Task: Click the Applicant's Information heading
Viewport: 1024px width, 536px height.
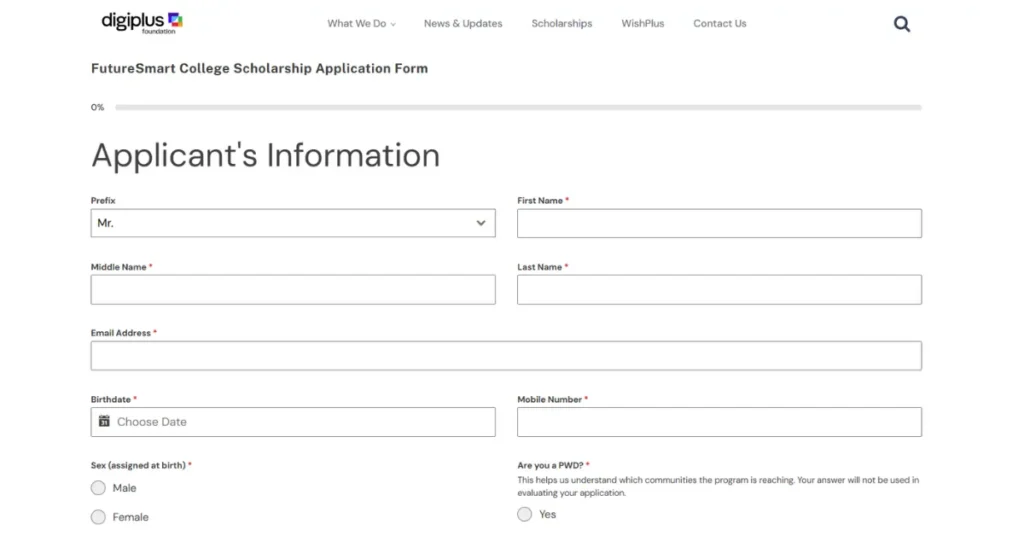Action: (265, 155)
